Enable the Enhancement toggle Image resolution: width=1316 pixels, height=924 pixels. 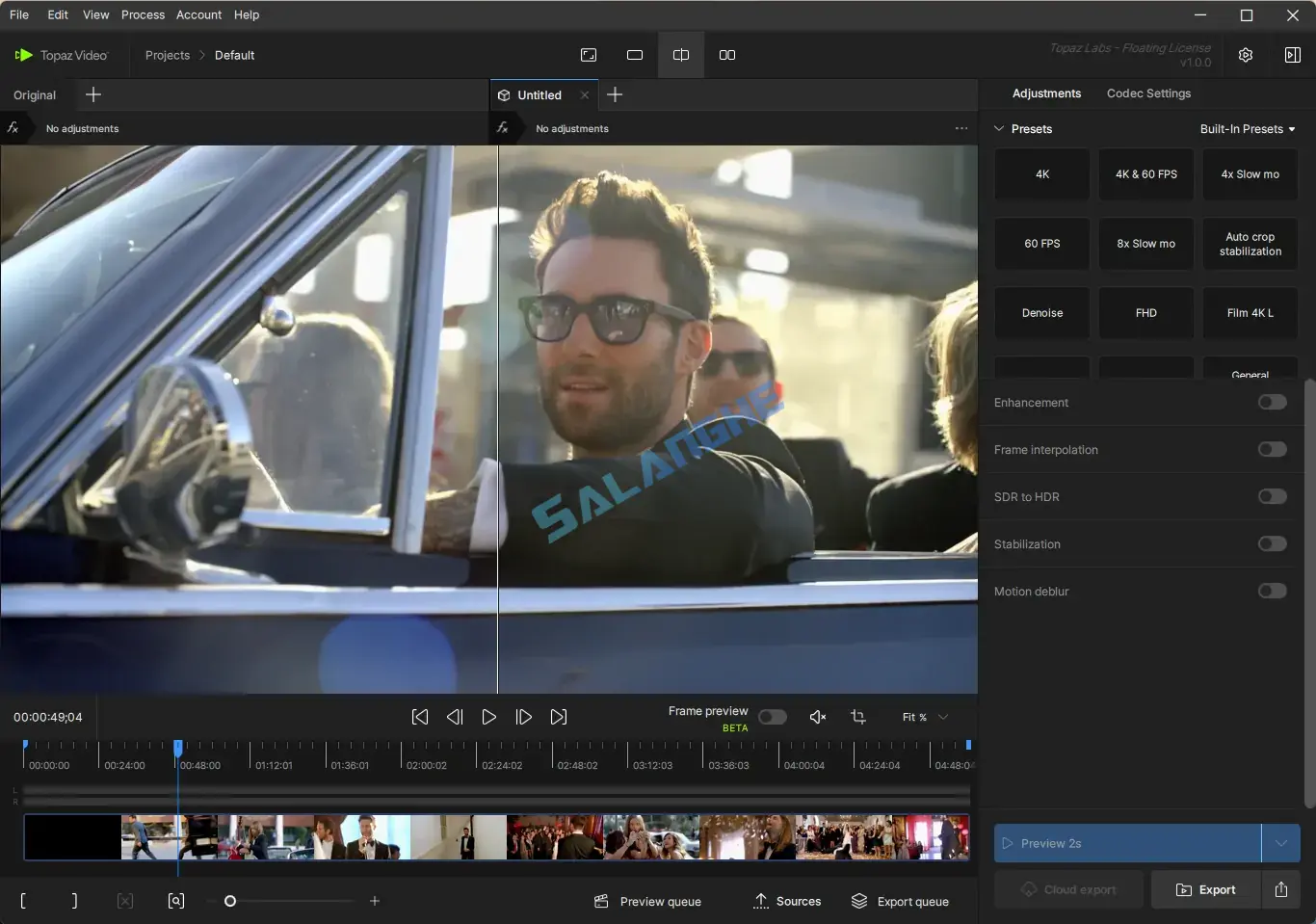(1272, 402)
